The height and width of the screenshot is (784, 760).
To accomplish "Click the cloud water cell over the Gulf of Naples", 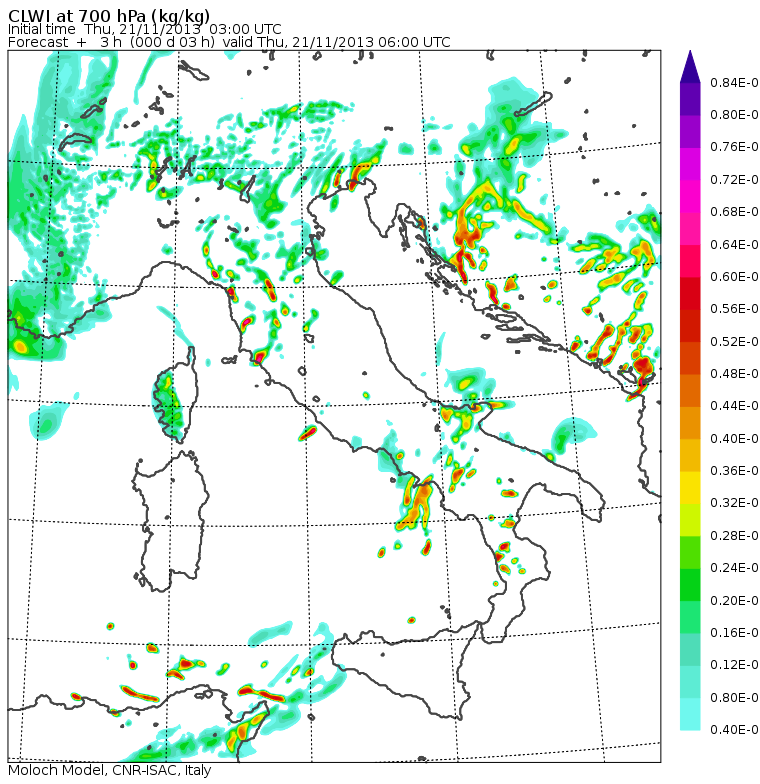I will click(416, 502).
